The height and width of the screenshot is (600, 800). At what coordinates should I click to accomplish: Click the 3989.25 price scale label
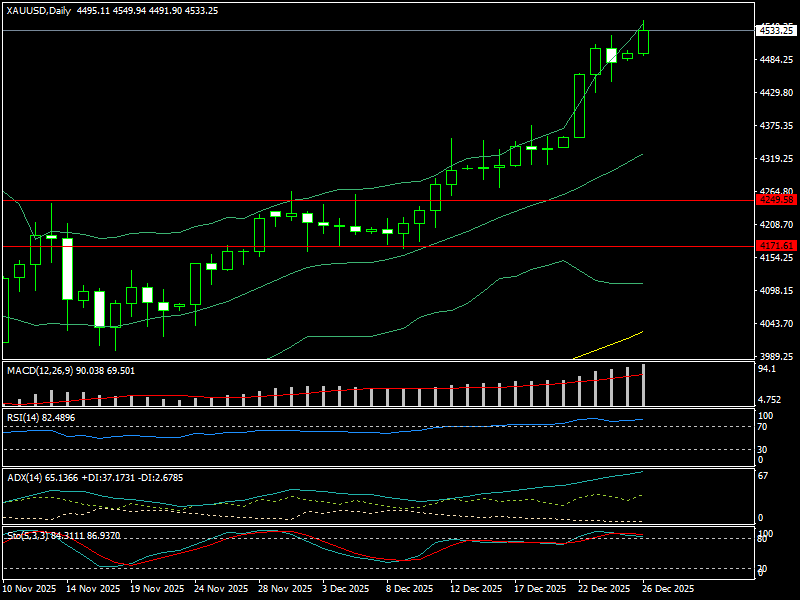[x=776, y=356]
